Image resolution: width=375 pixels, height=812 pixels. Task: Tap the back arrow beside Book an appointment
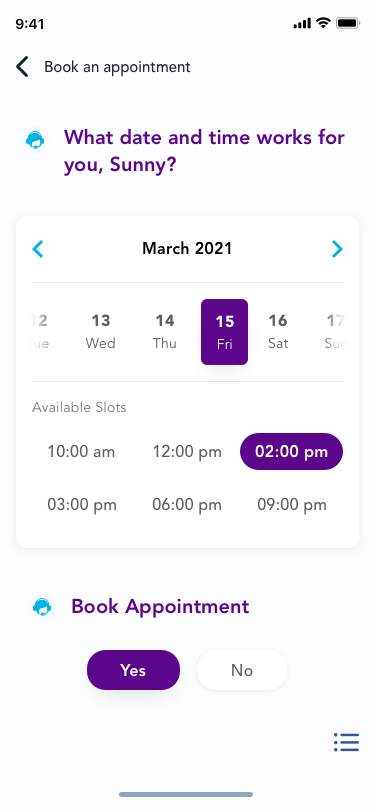pyautogui.click(x=22, y=67)
